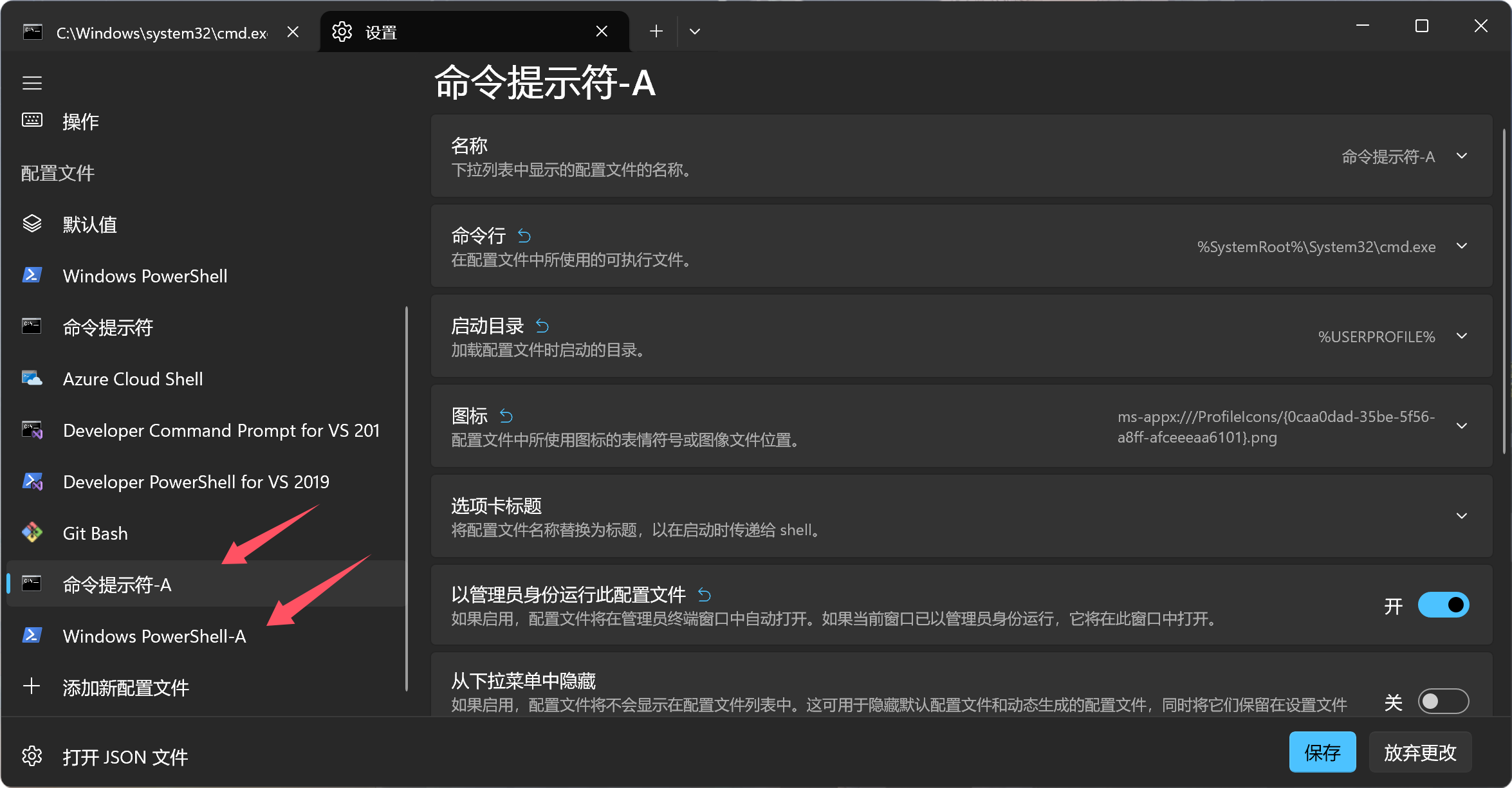Select the Windows PowerShell-A profile
Image resolution: width=1512 pixels, height=788 pixels.
(x=206, y=636)
